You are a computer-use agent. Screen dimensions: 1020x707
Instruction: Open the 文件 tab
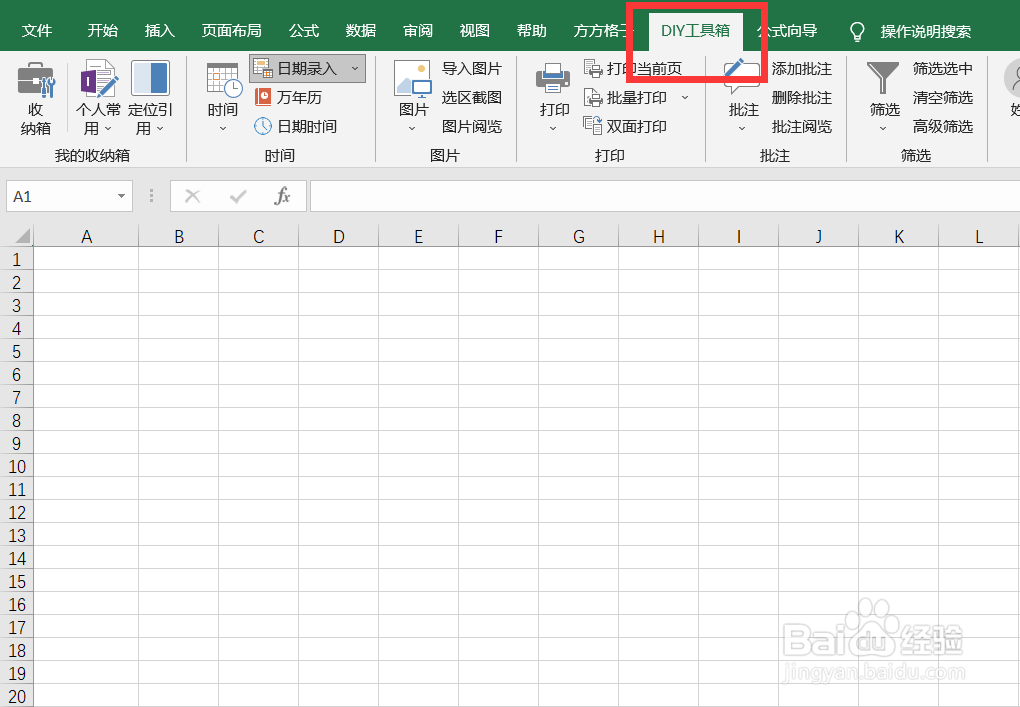click(x=37, y=31)
